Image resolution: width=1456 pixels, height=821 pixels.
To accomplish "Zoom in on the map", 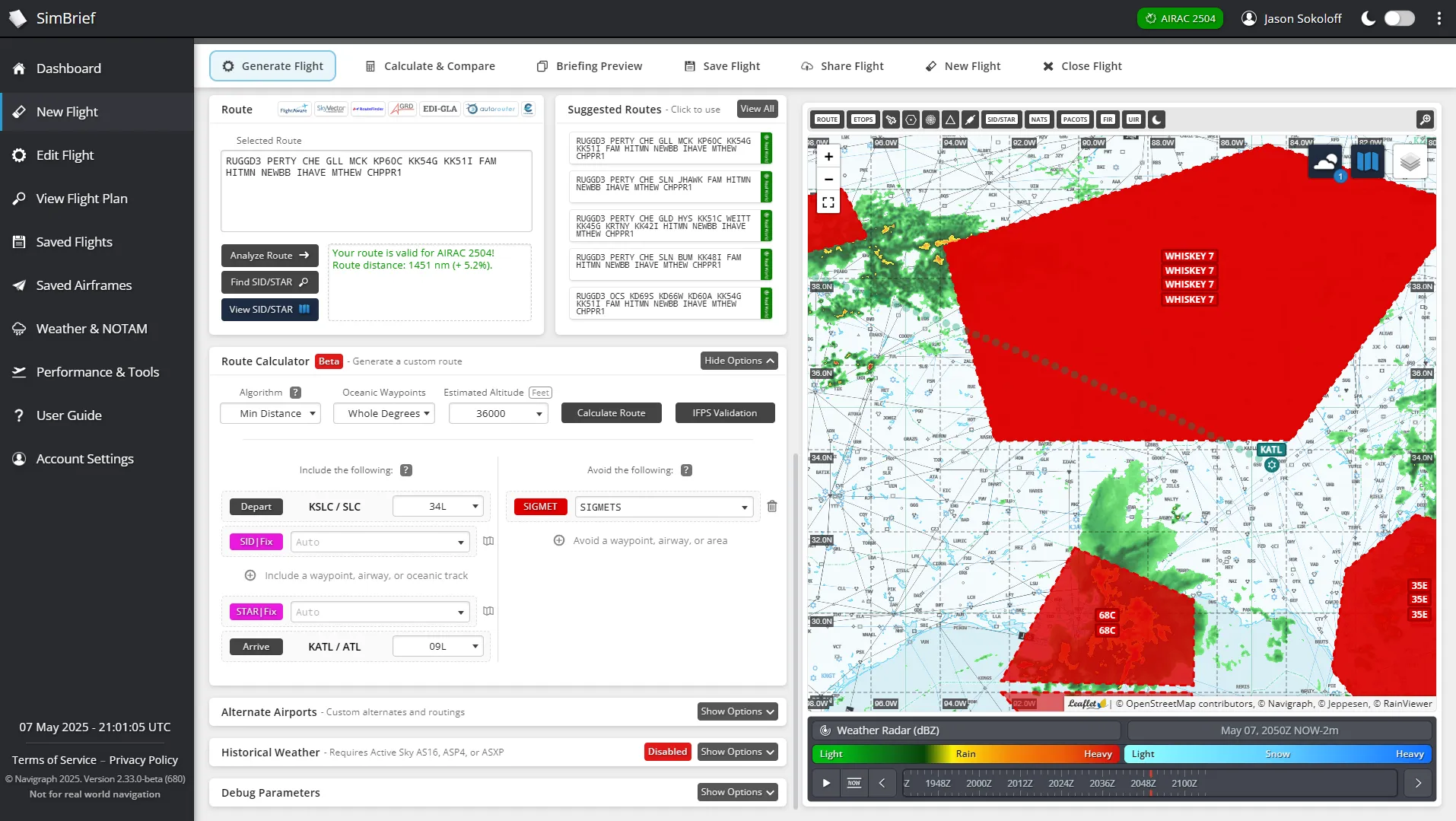I will point(828,157).
